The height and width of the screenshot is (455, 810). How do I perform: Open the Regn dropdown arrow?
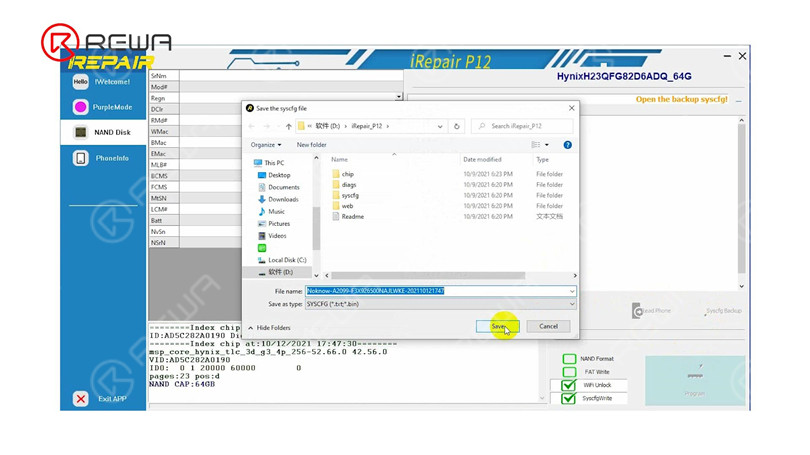pos(398,97)
